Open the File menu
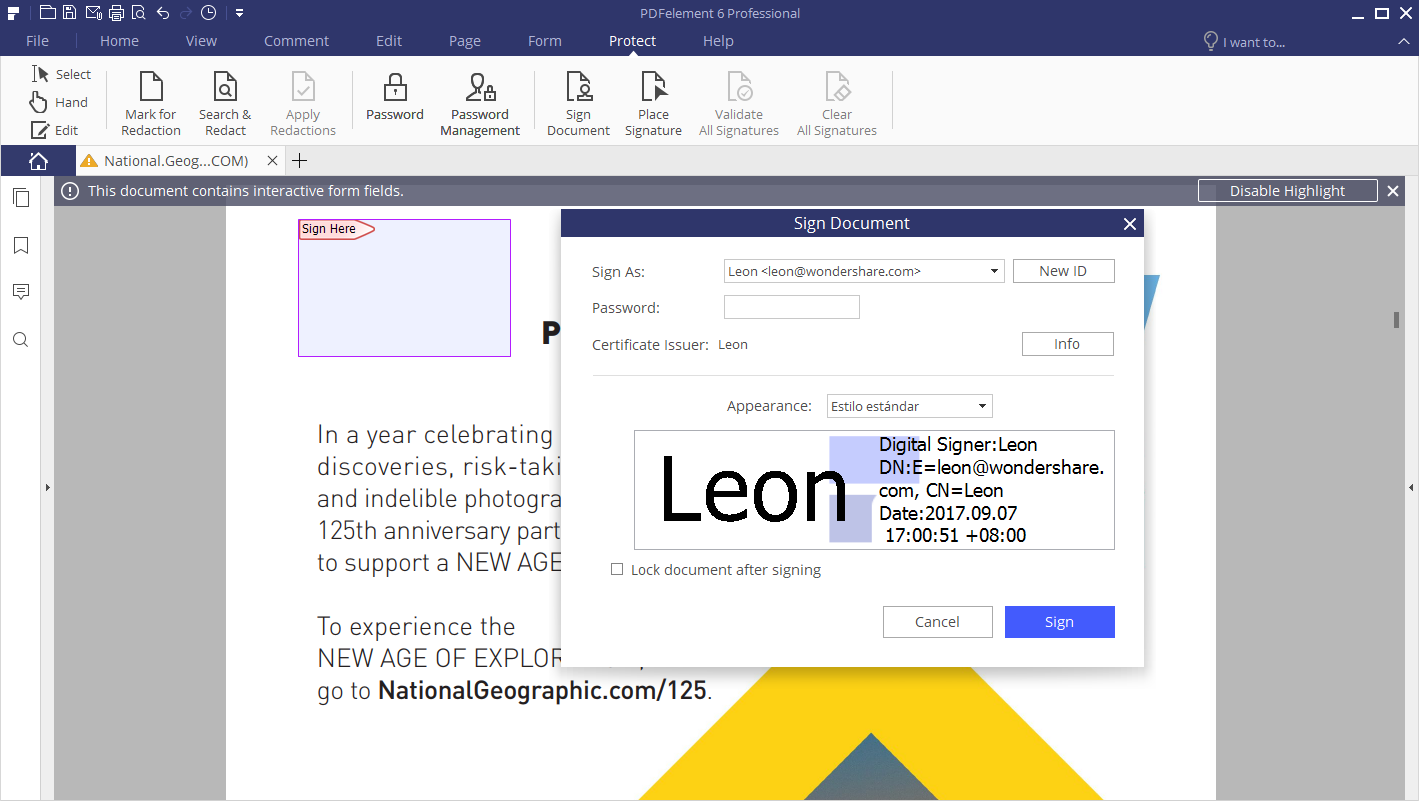 coord(37,41)
